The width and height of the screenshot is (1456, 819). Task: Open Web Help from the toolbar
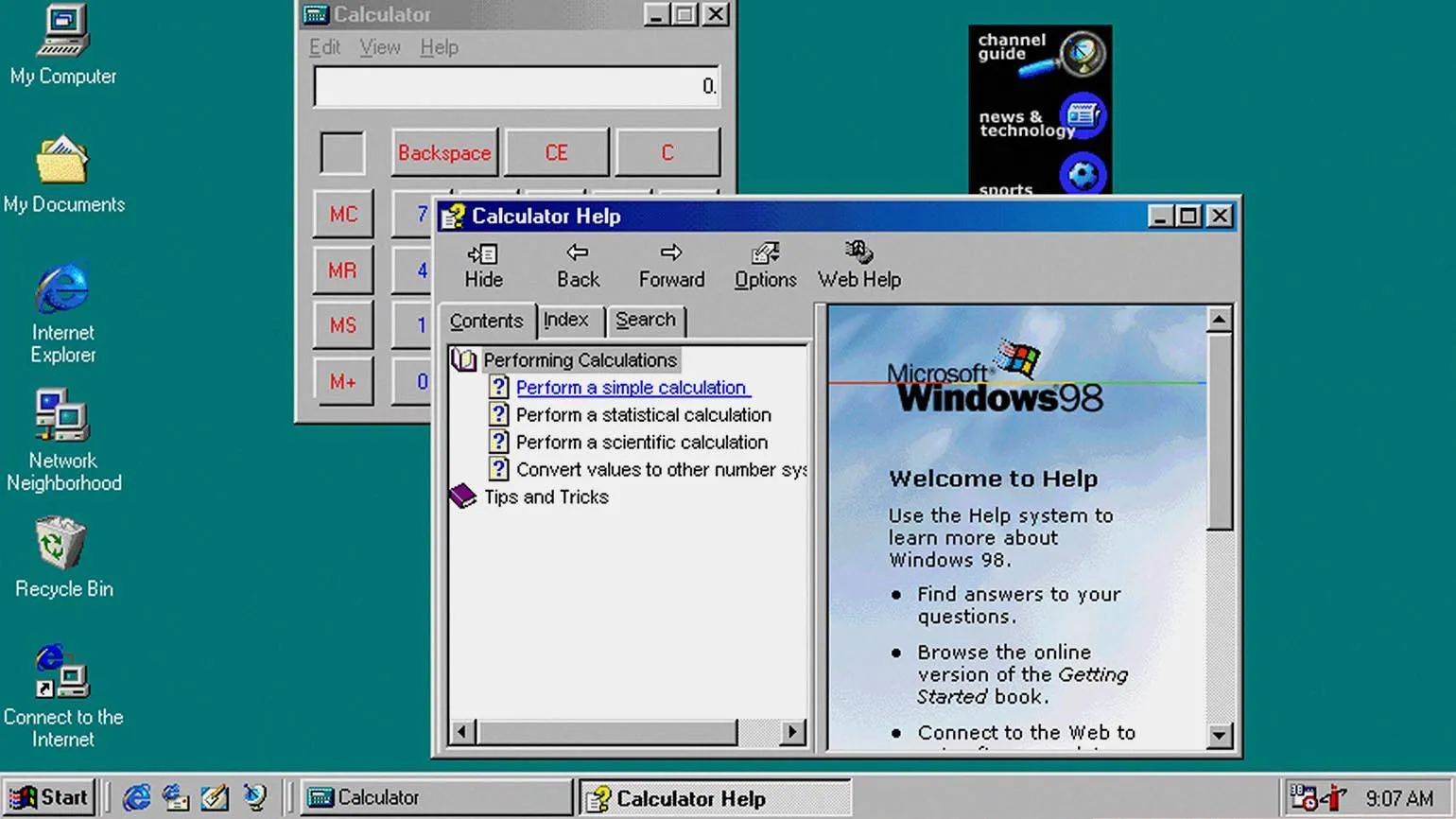point(858,265)
